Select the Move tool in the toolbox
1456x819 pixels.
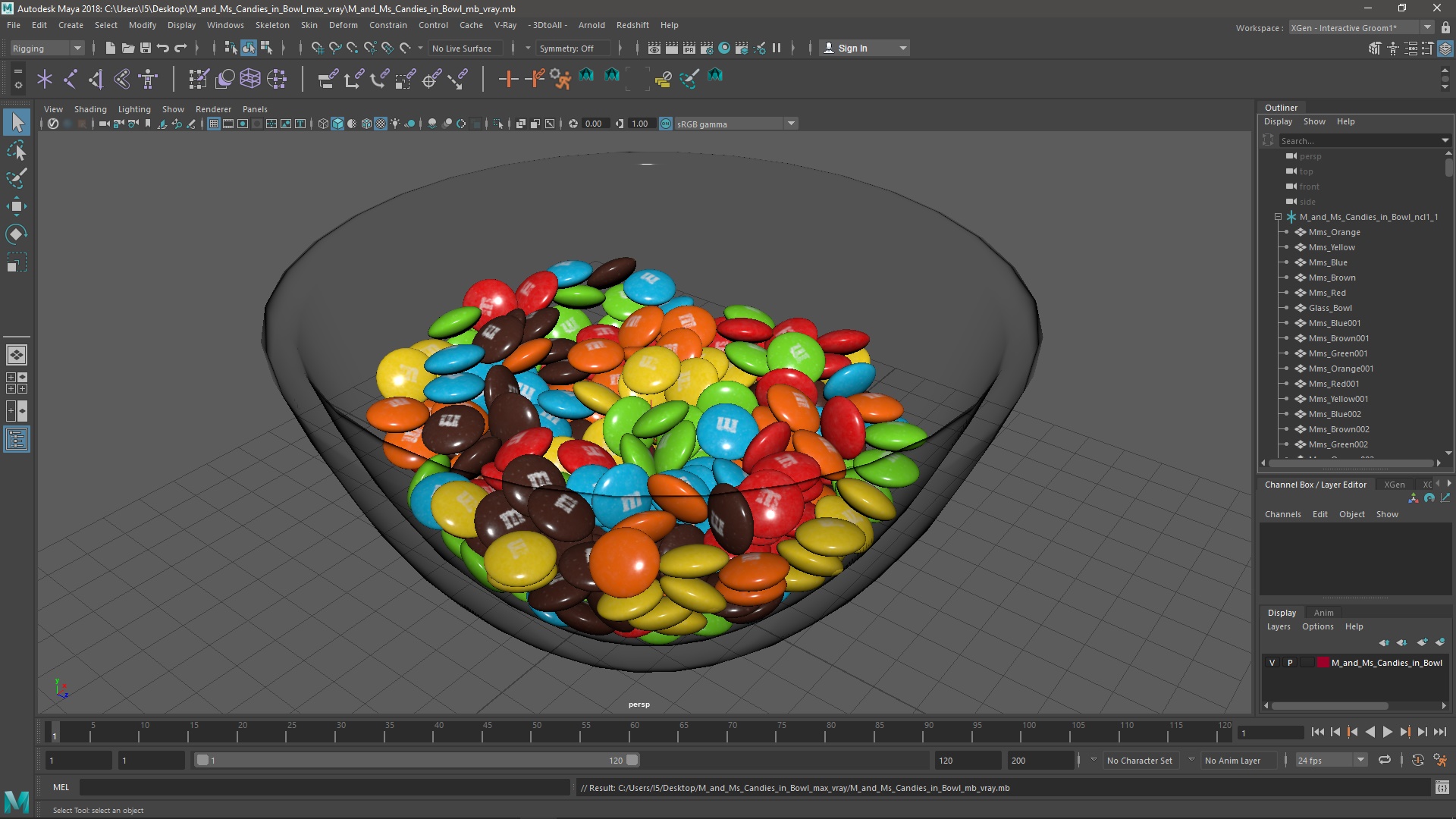pyautogui.click(x=17, y=206)
